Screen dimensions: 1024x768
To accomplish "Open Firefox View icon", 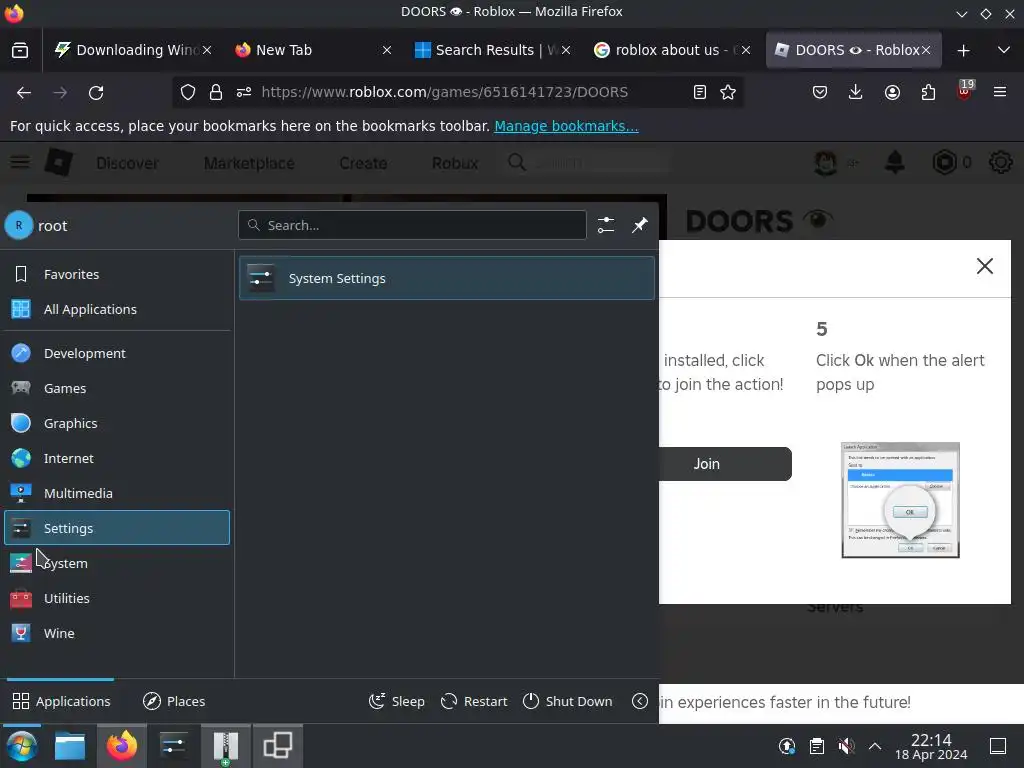I will point(20,50).
